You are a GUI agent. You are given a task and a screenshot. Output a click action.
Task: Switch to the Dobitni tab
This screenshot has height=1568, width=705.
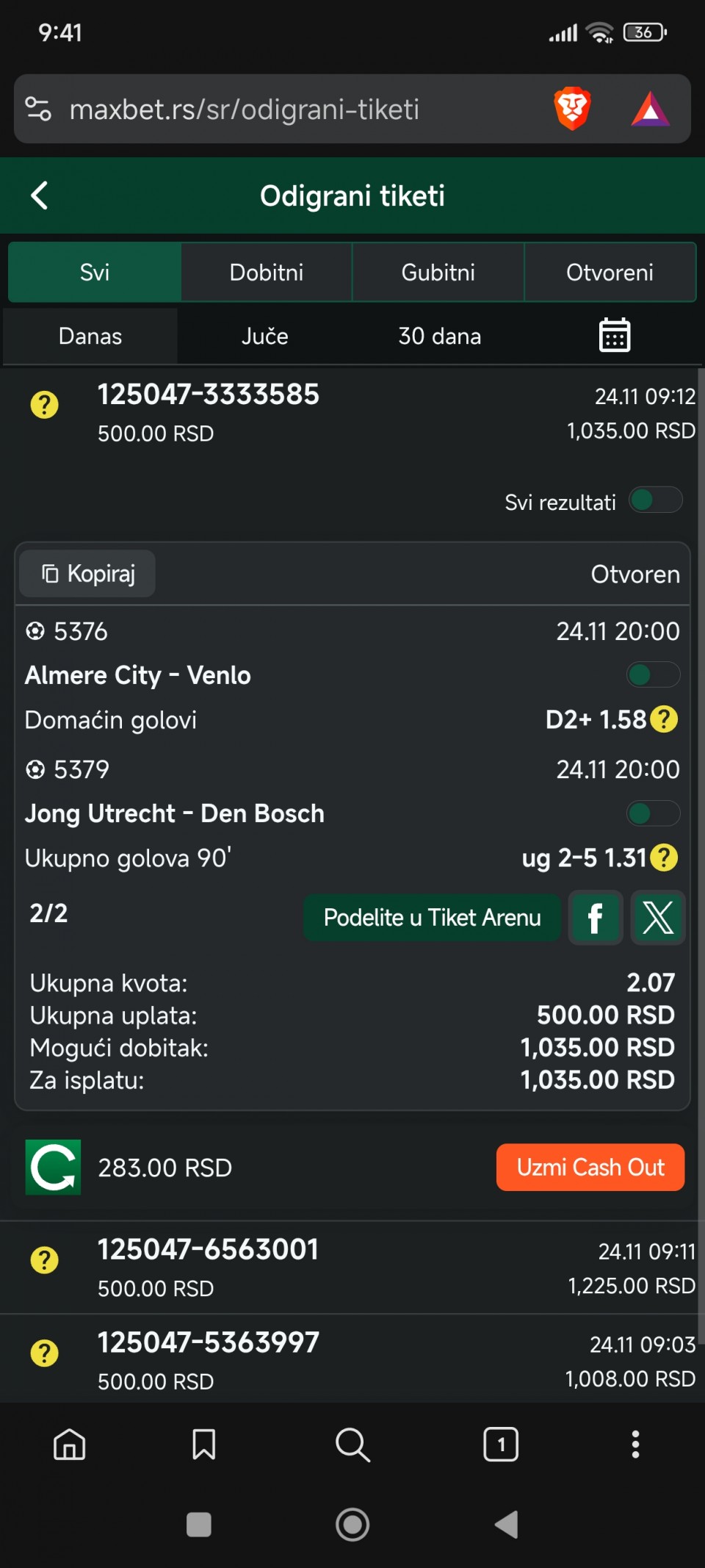[267, 273]
